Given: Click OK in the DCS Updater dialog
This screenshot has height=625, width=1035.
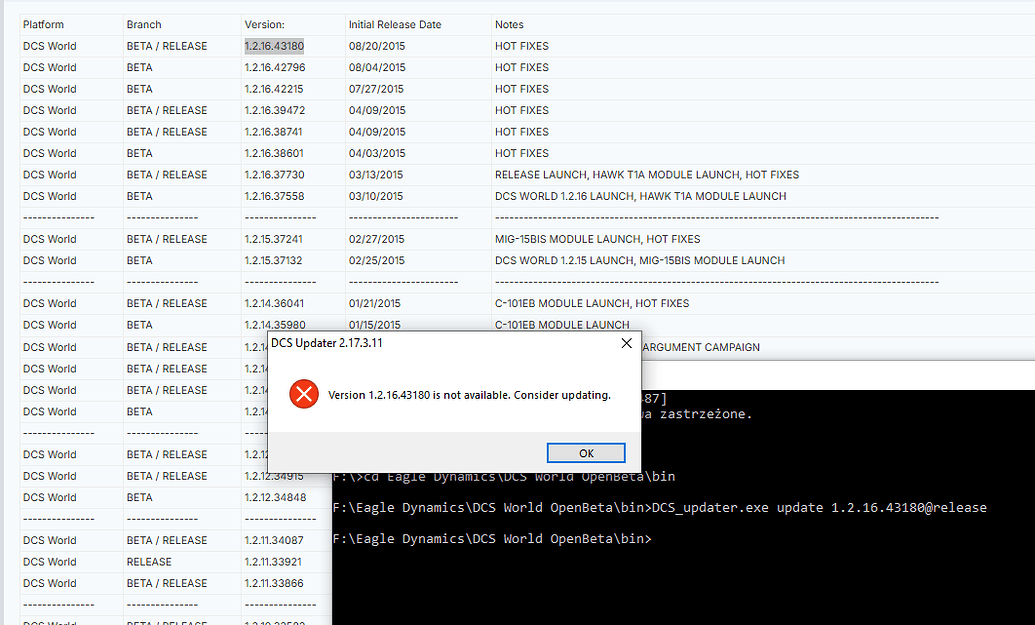Looking at the screenshot, I should [x=586, y=453].
